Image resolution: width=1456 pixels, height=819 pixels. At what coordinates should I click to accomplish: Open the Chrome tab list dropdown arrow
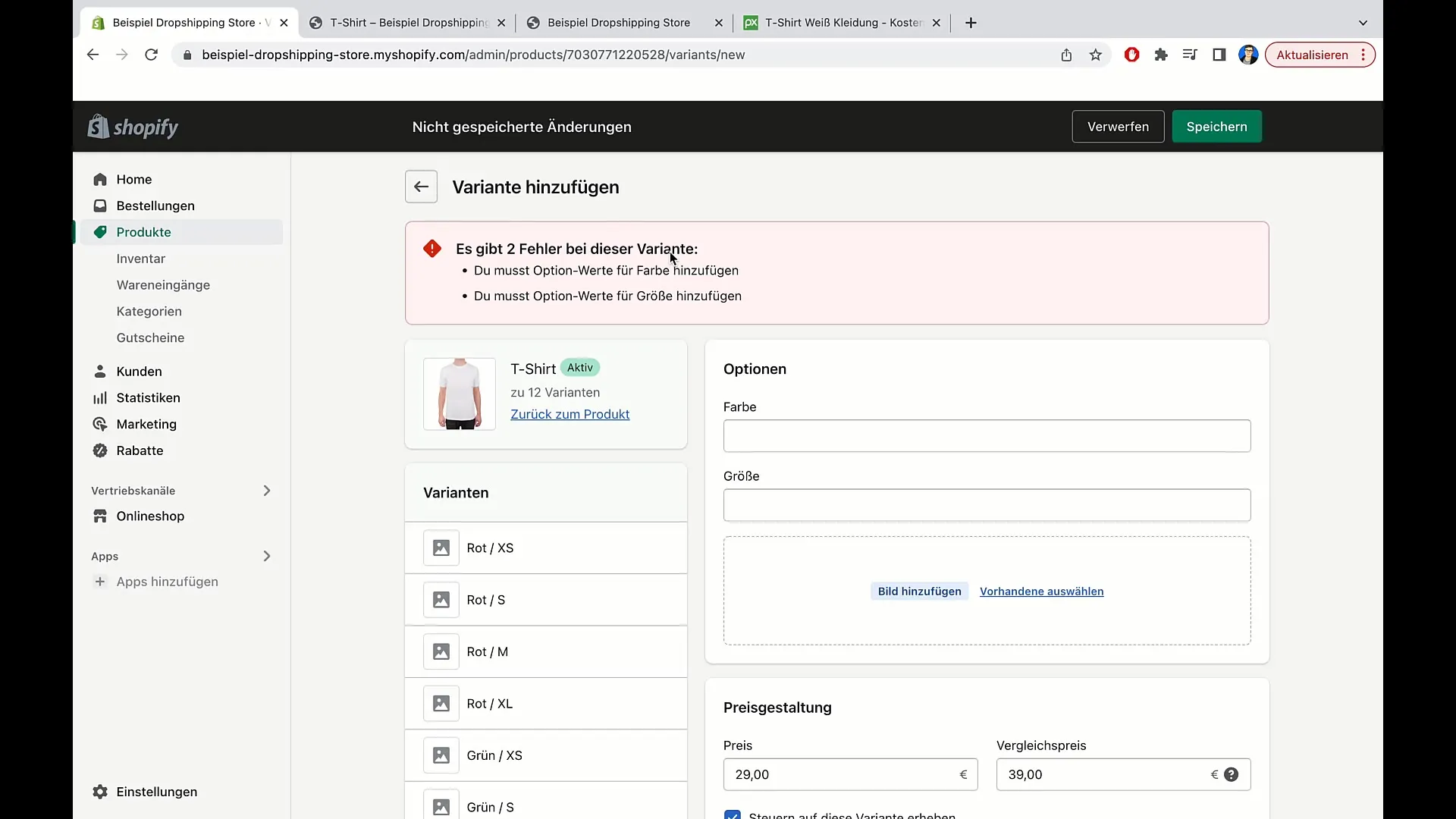(1363, 23)
